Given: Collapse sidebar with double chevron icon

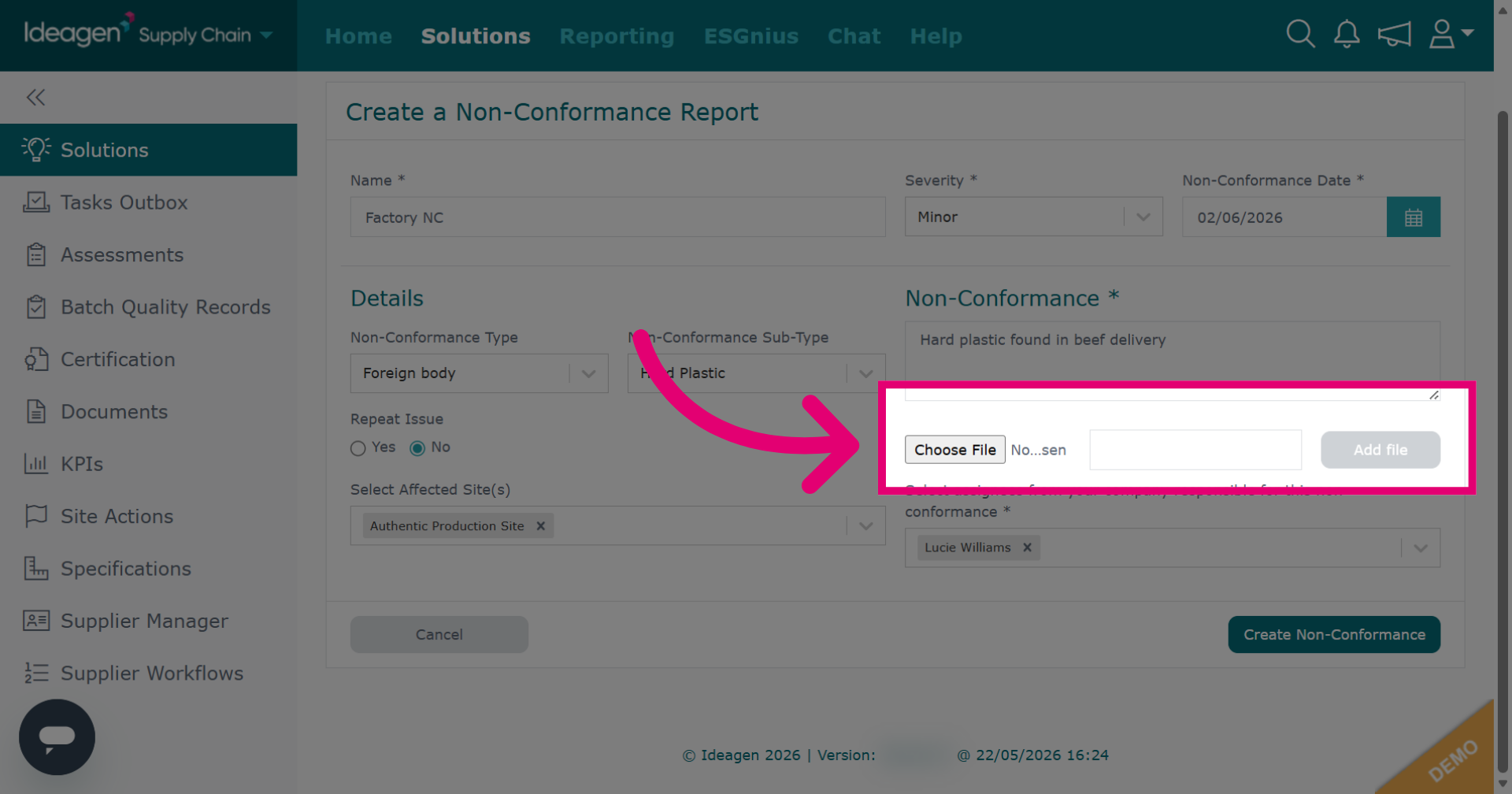Looking at the screenshot, I should (35, 98).
